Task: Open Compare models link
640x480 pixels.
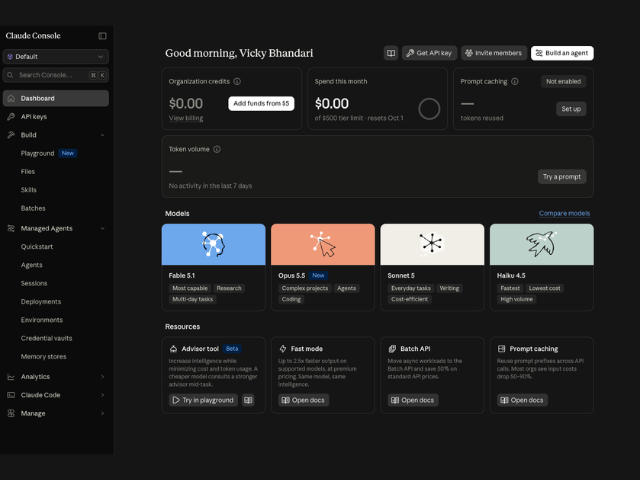Action: [x=564, y=213]
